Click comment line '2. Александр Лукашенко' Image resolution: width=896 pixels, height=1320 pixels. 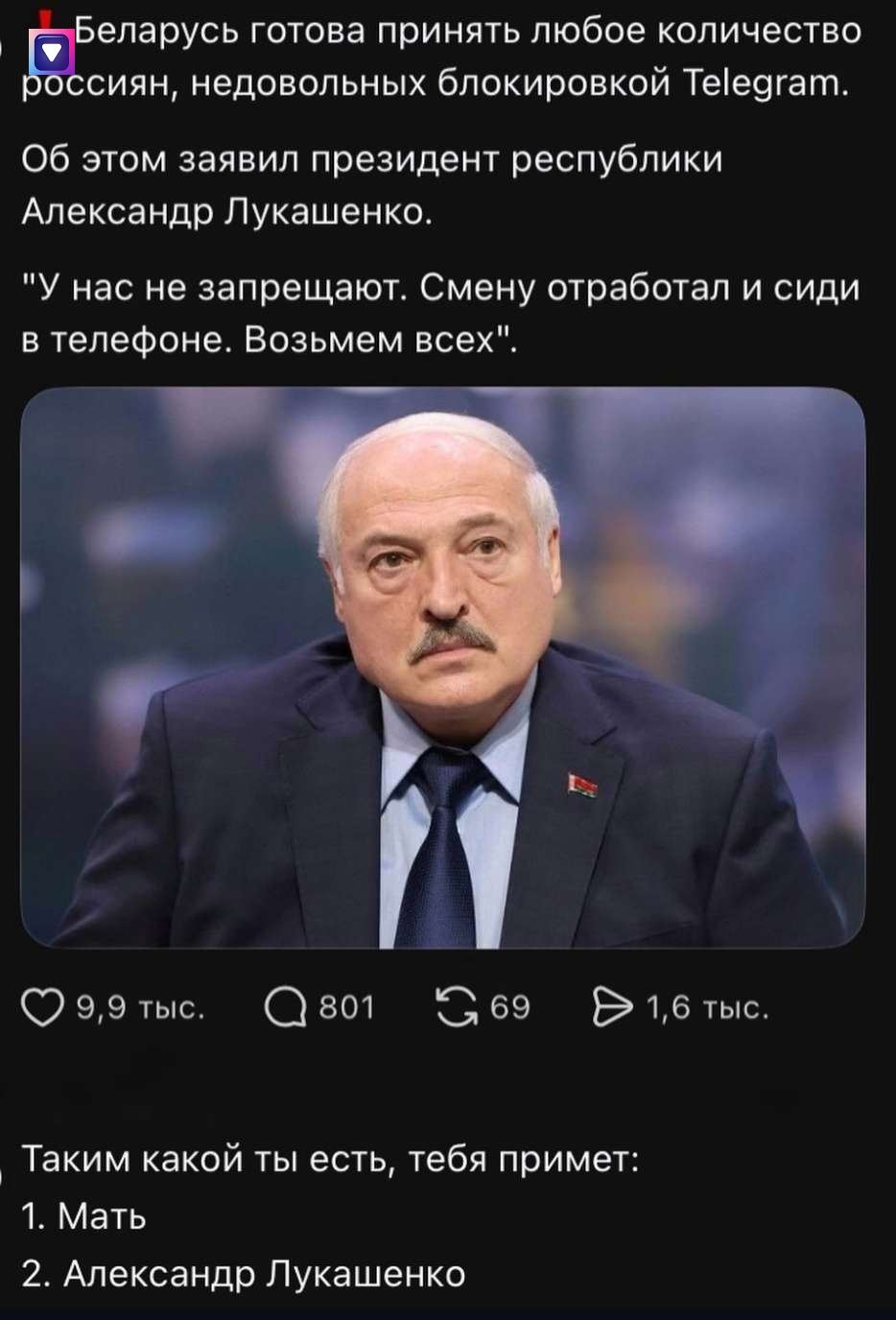(243, 1274)
